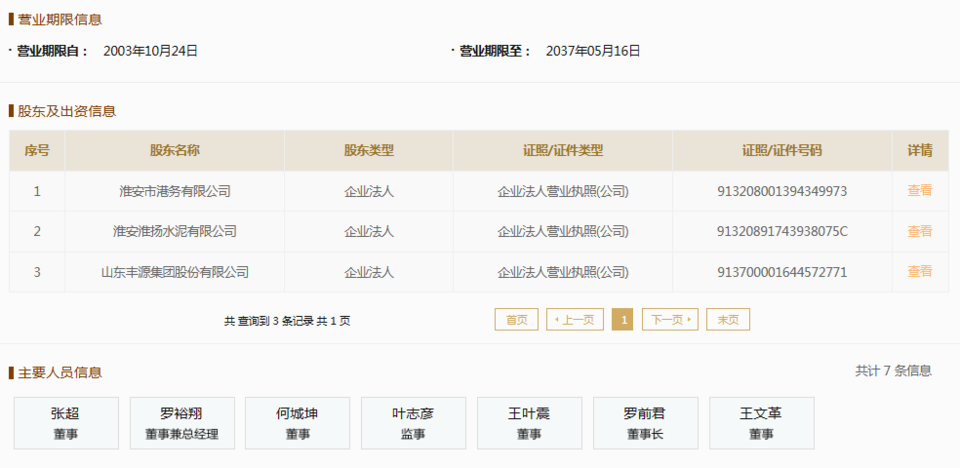This screenshot has width=960, height=468.
Task: Jump to 末页 last page
Action: click(x=728, y=320)
